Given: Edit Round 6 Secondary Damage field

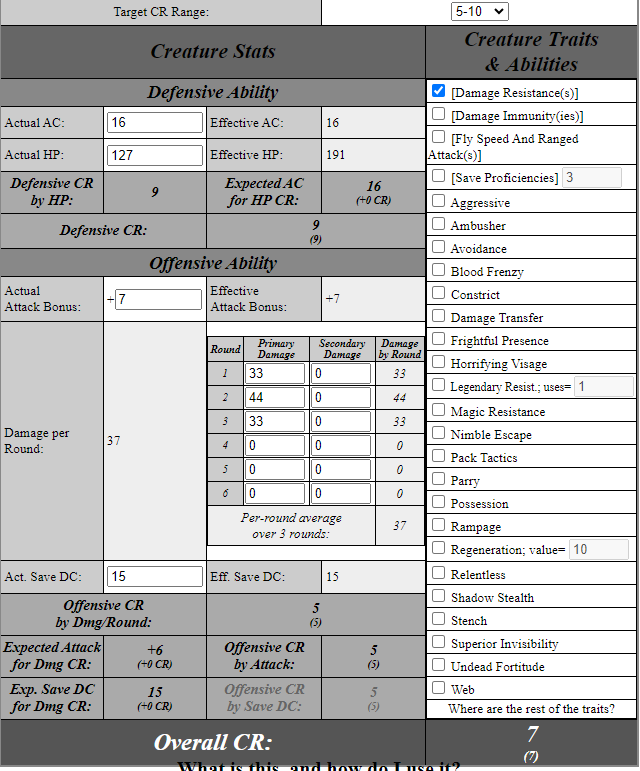Looking at the screenshot, I should click(x=341, y=493).
